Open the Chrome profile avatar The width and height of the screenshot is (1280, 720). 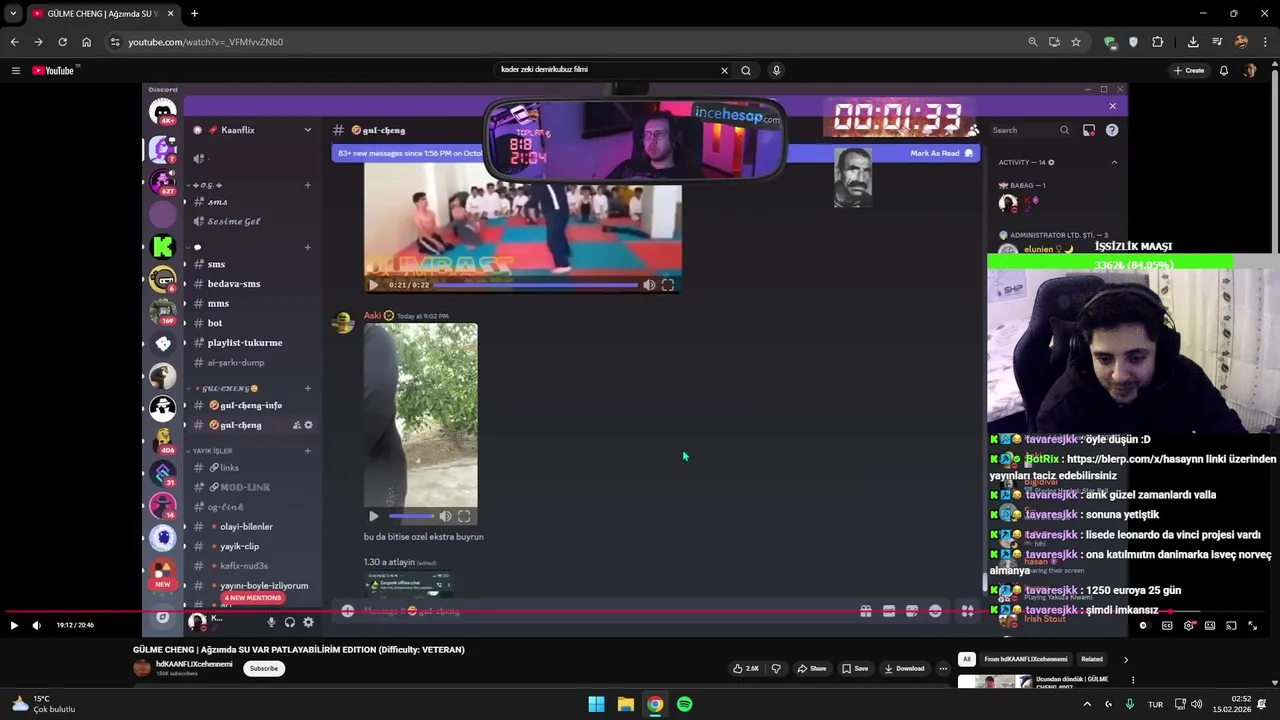tap(1241, 42)
